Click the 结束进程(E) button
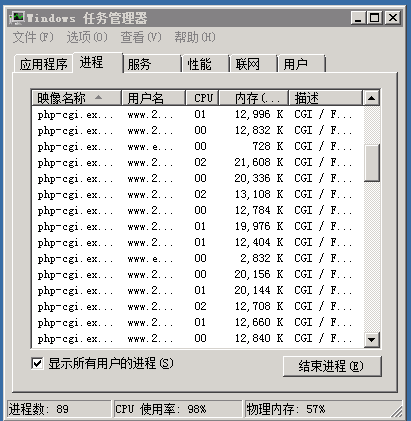This screenshot has width=411, height=421. pos(332,366)
